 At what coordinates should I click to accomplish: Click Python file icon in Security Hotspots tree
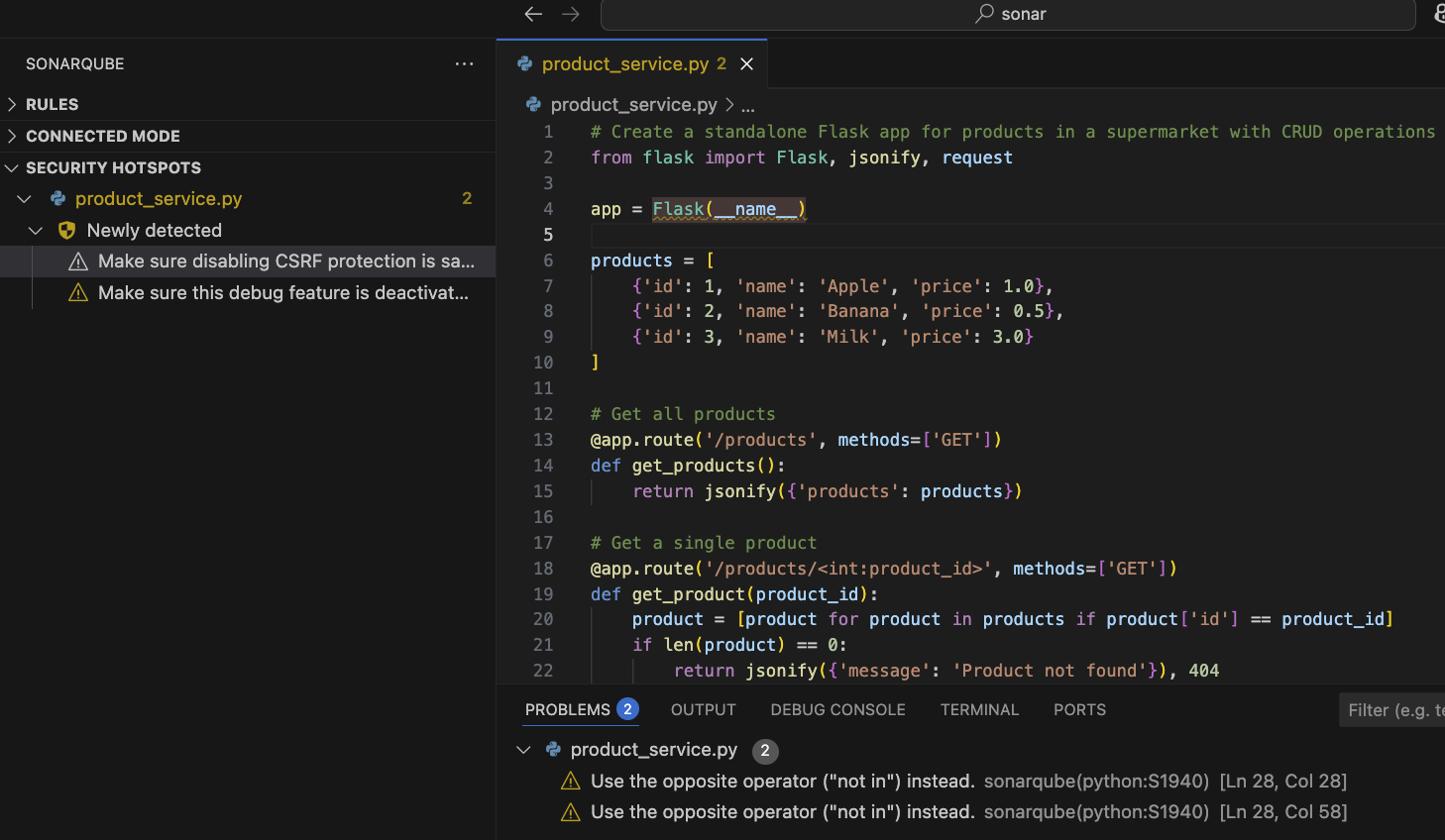pos(57,198)
